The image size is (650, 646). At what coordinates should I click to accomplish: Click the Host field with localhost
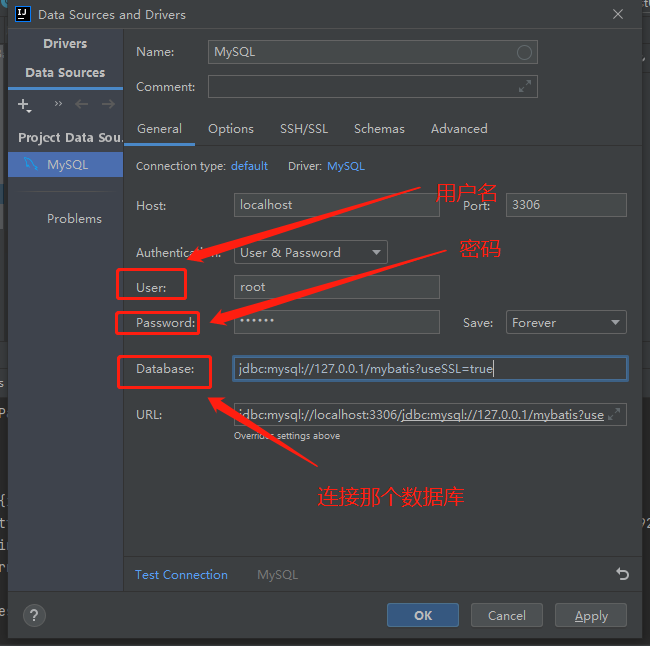[x=337, y=205]
